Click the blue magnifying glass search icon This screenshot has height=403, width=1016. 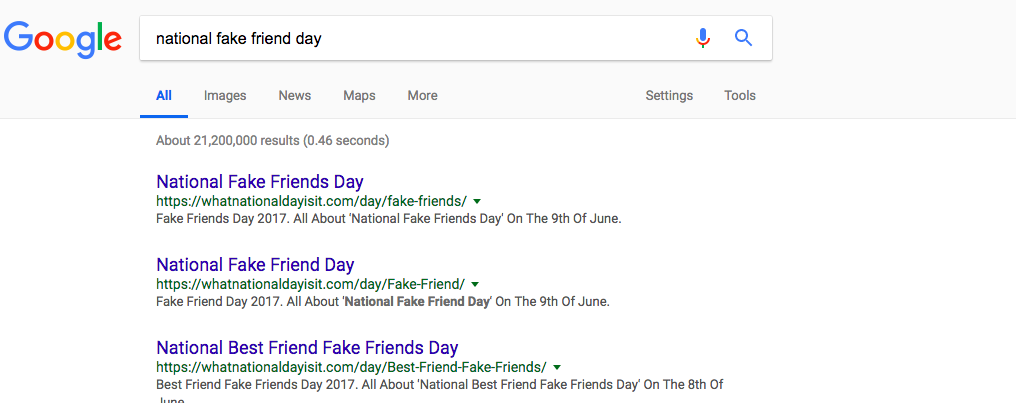click(x=743, y=38)
